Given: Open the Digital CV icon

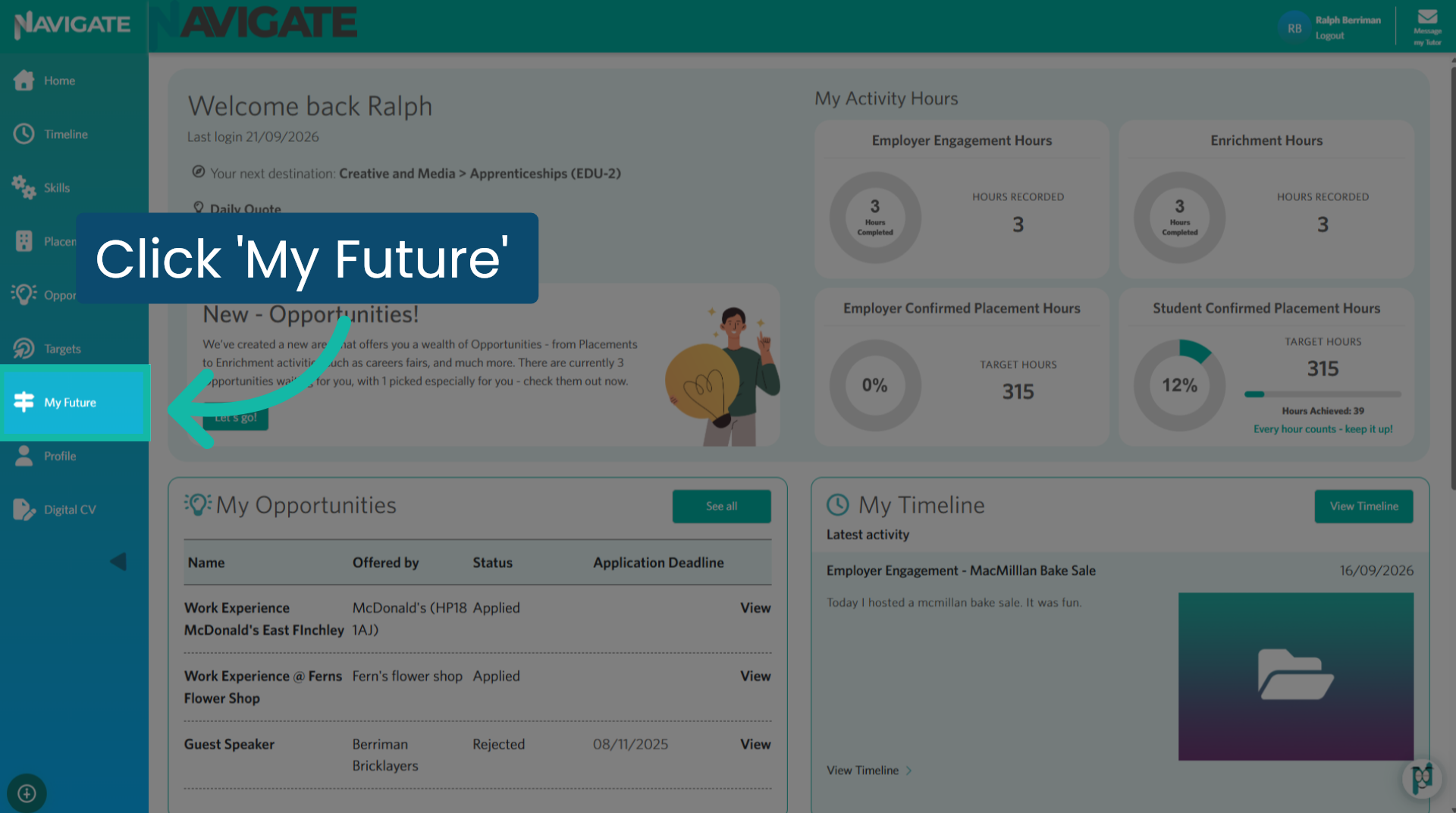Looking at the screenshot, I should pos(24,510).
